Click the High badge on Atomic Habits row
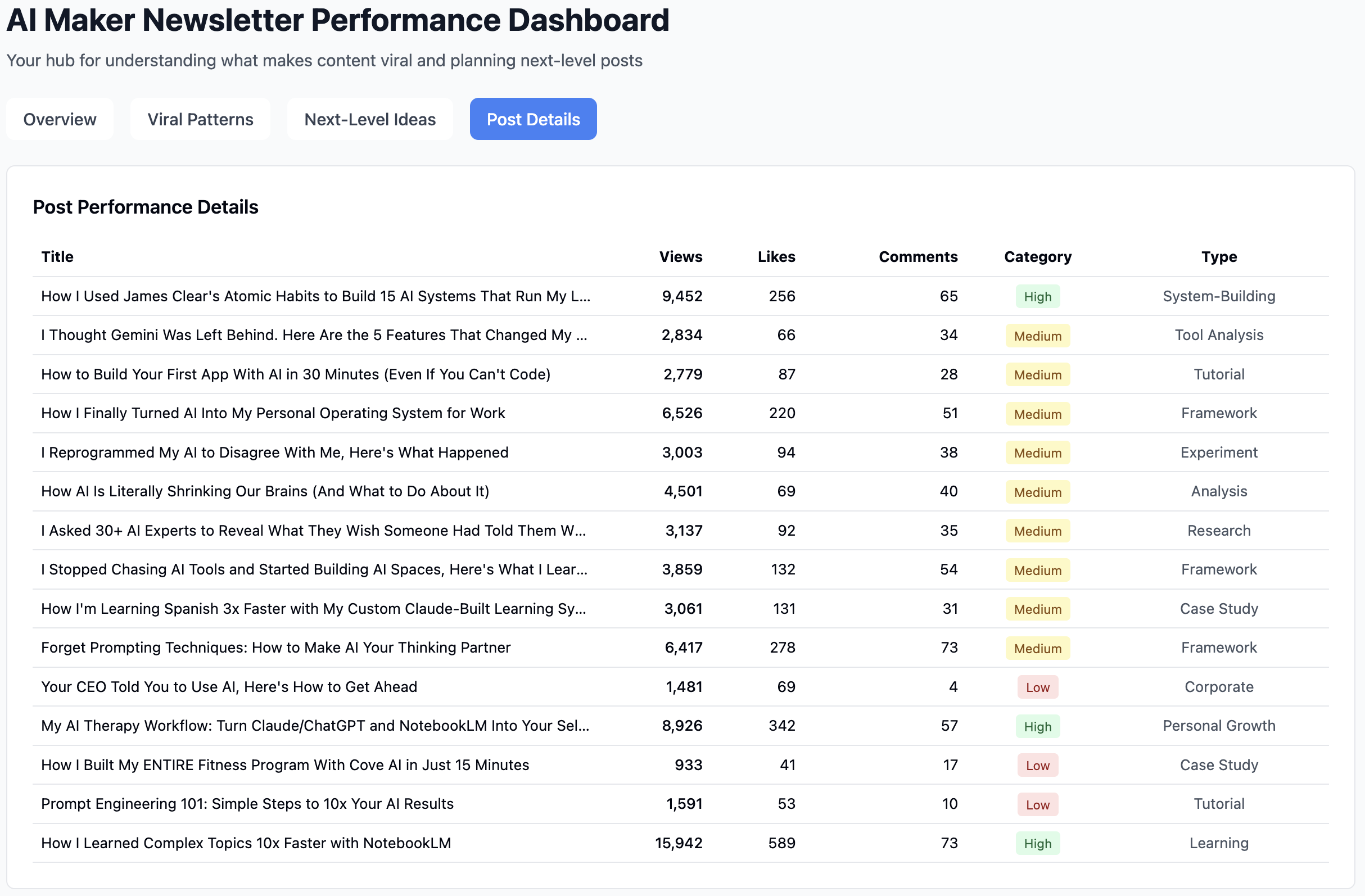This screenshot has height=896, width=1365. tap(1037, 297)
